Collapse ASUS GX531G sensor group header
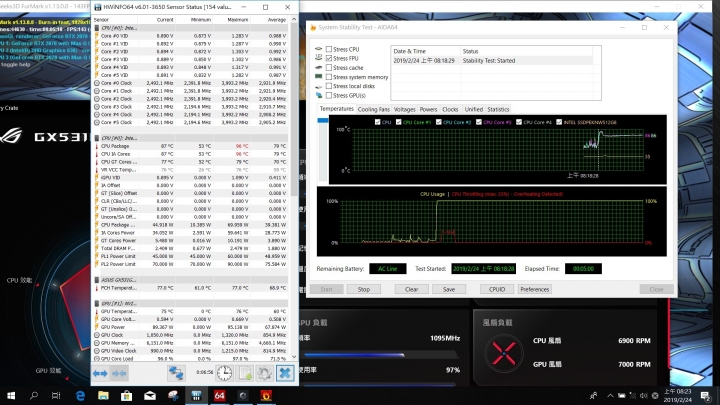The height and width of the screenshot is (405, 720). (191, 280)
